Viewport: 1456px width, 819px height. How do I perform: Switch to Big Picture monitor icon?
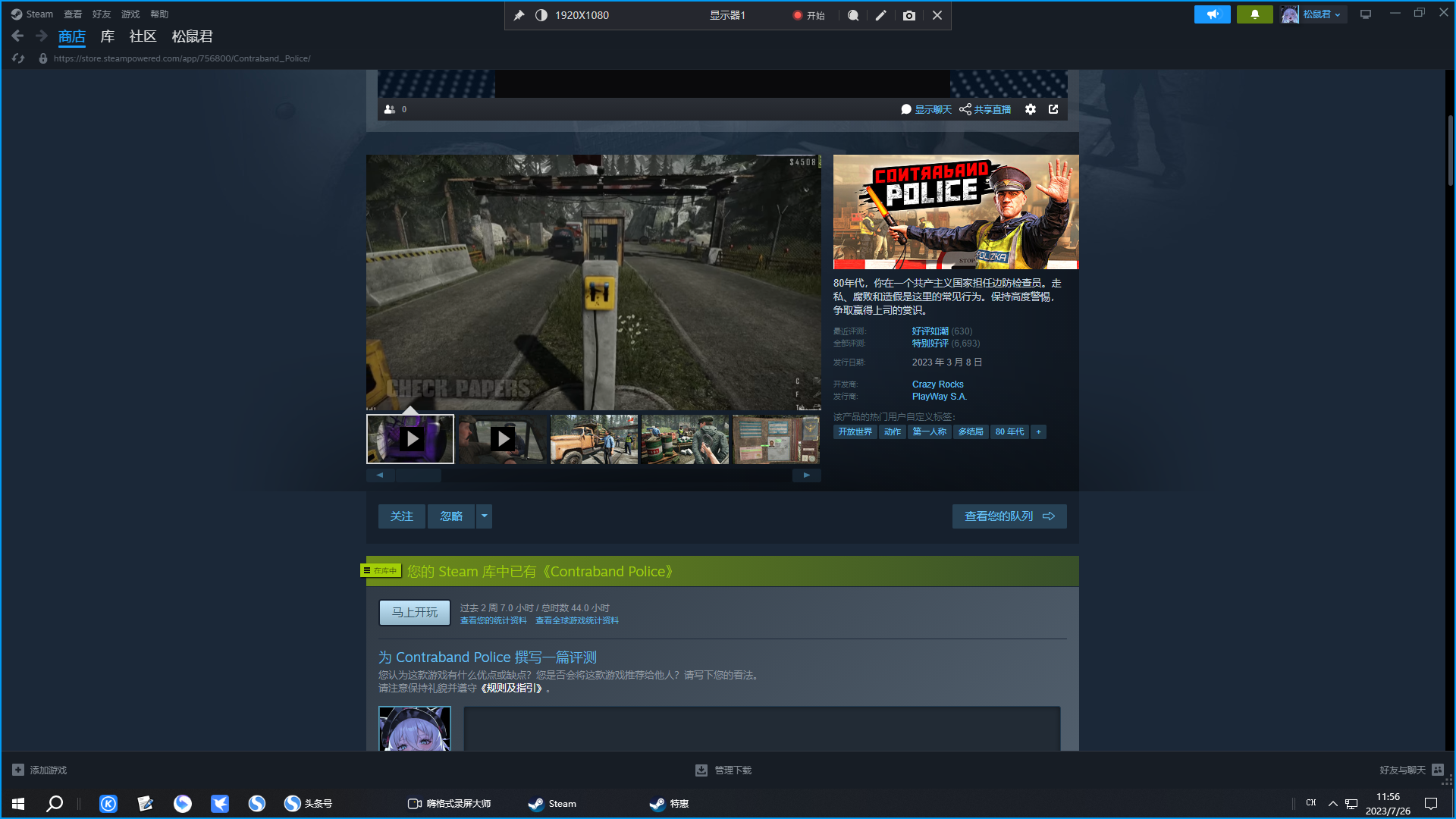point(1366,14)
